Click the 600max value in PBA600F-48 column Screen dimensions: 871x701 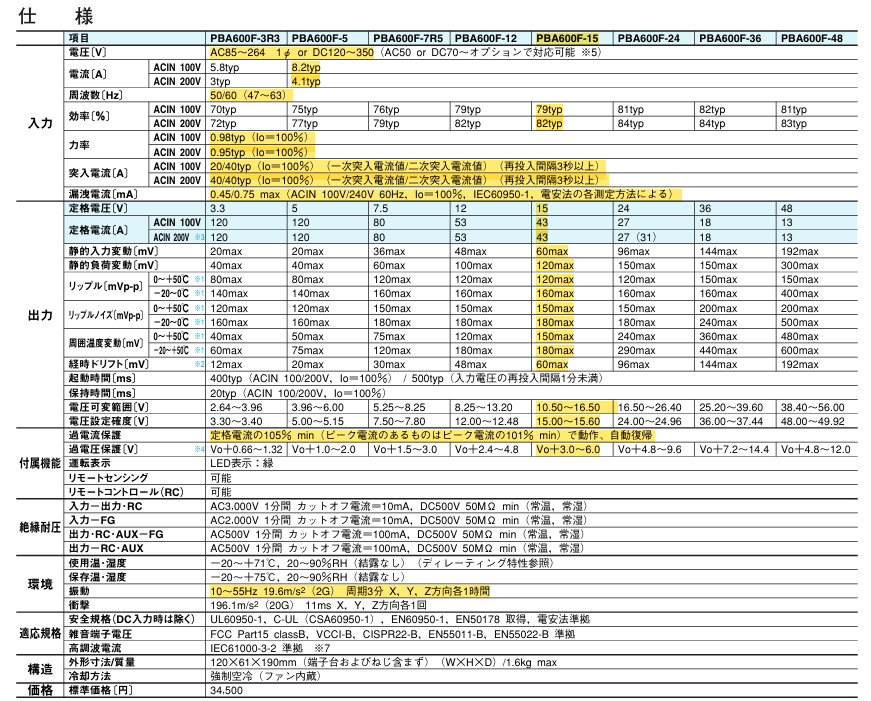tap(799, 350)
